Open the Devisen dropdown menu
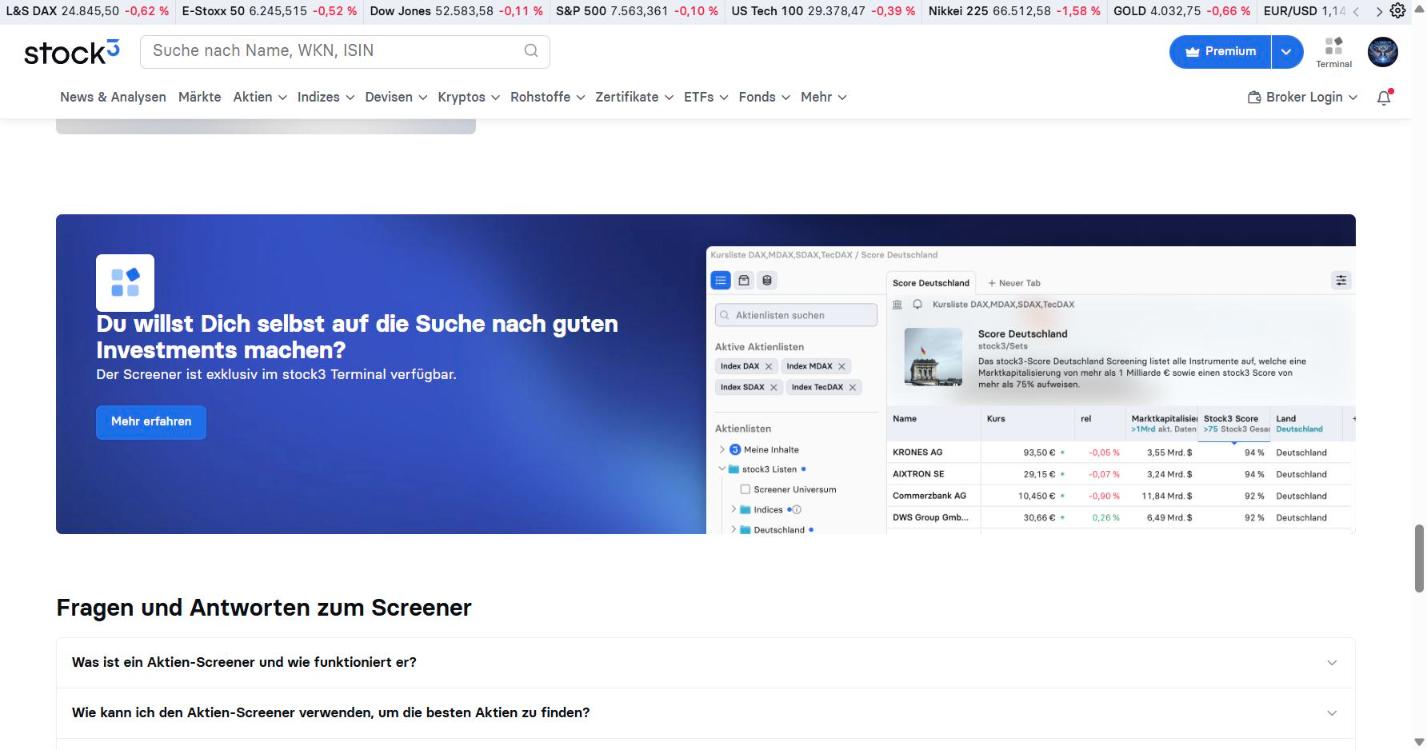The height and width of the screenshot is (750, 1427). (x=396, y=97)
